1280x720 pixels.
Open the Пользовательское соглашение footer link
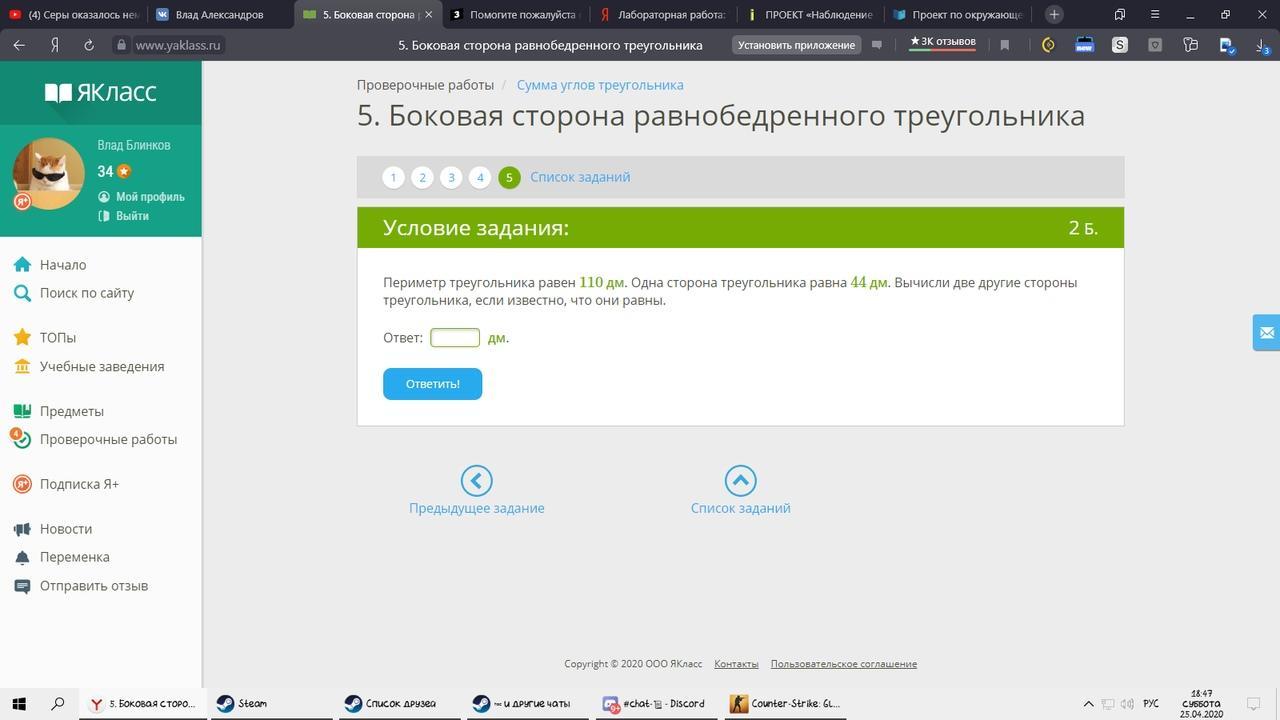click(x=843, y=664)
